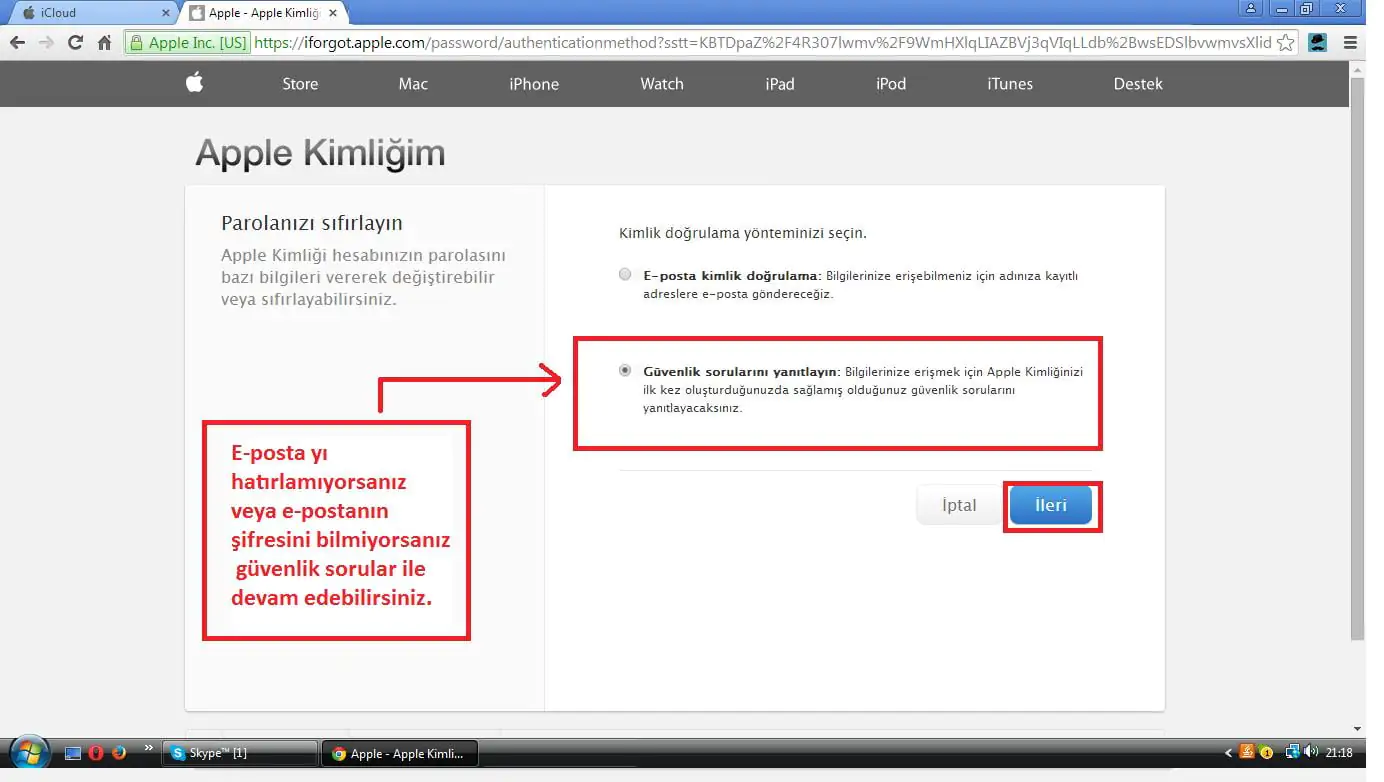The image size is (1384, 782).
Task: Click the Apple logo in the navigation bar
Action: [194, 84]
